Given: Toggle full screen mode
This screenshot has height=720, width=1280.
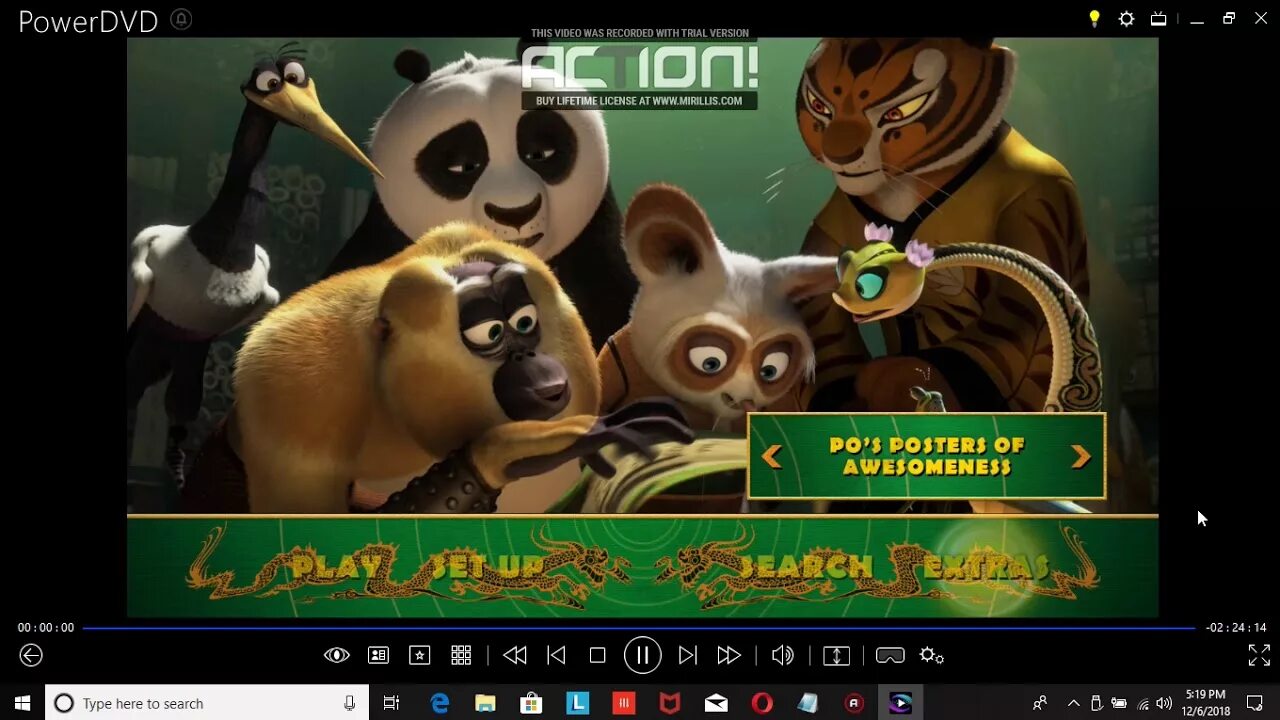Looking at the screenshot, I should coord(1259,655).
